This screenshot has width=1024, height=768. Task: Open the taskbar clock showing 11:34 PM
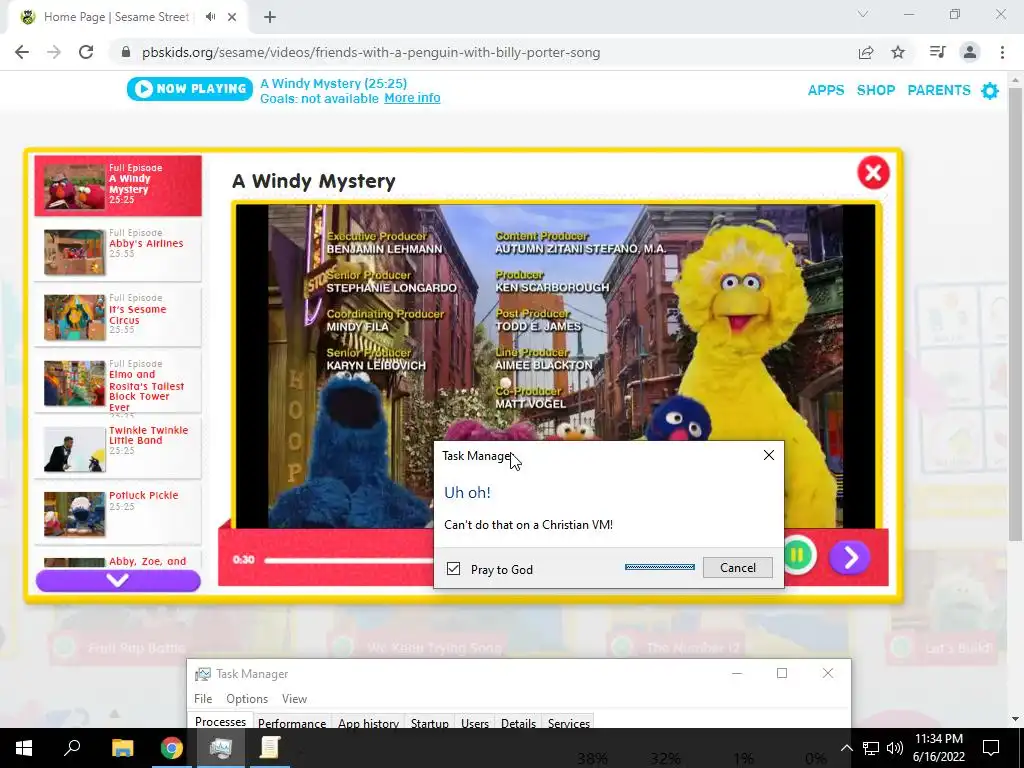(938, 748)
